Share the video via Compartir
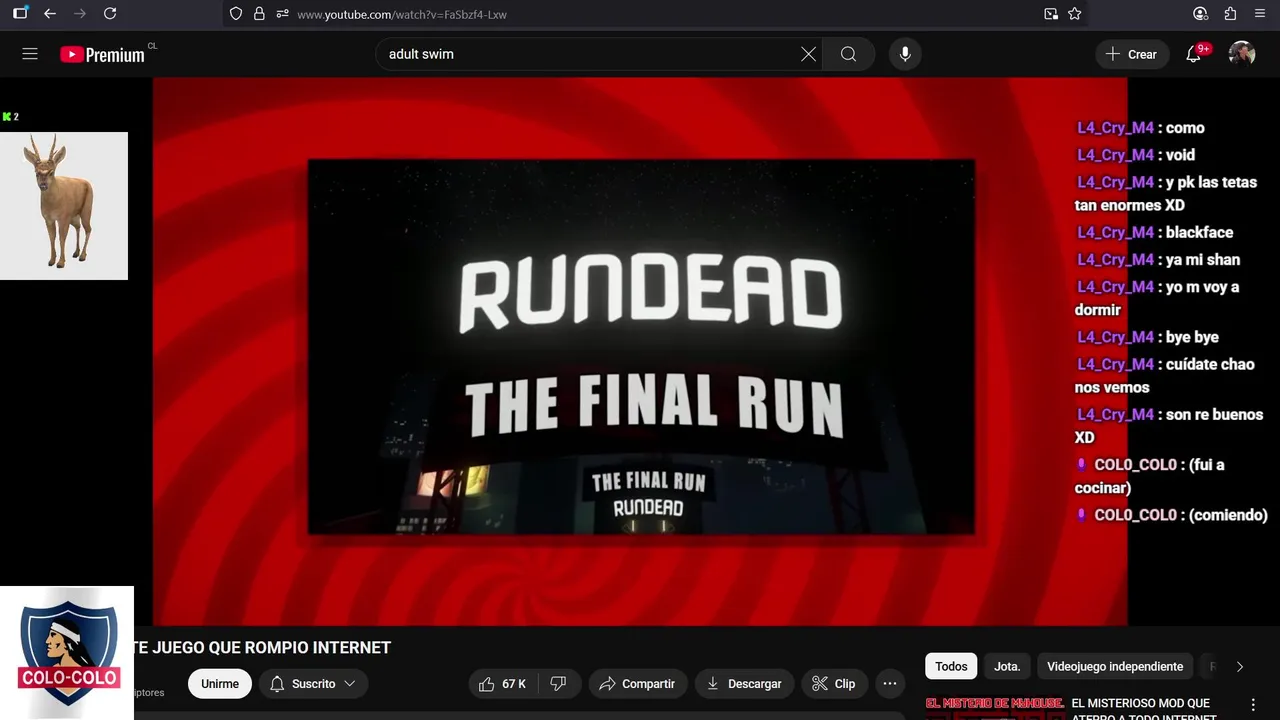This screenshot has height=720, width=1280. point(638,684)
